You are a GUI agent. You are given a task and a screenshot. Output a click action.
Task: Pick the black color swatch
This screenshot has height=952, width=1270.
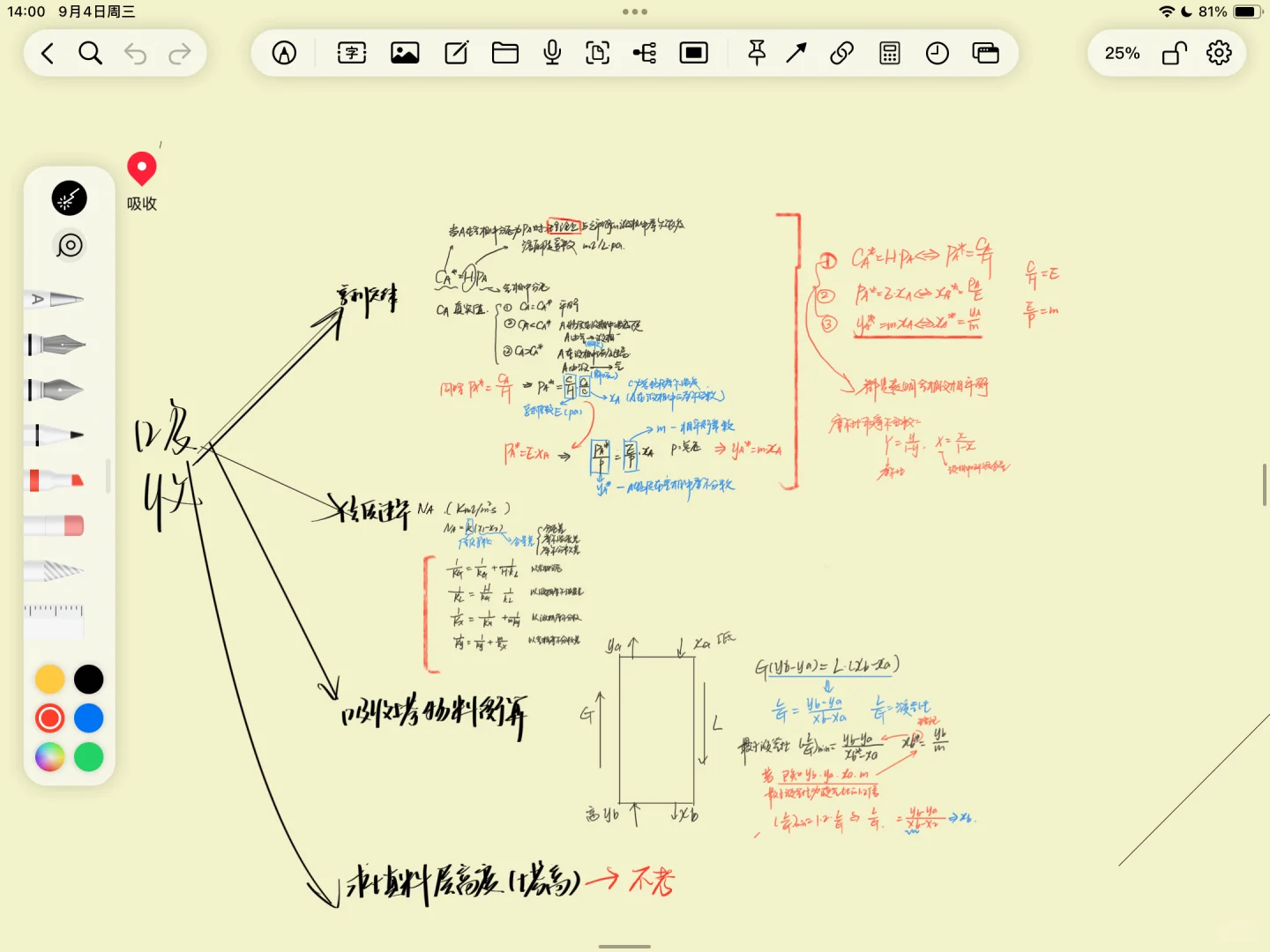click(x=89, y=680)
